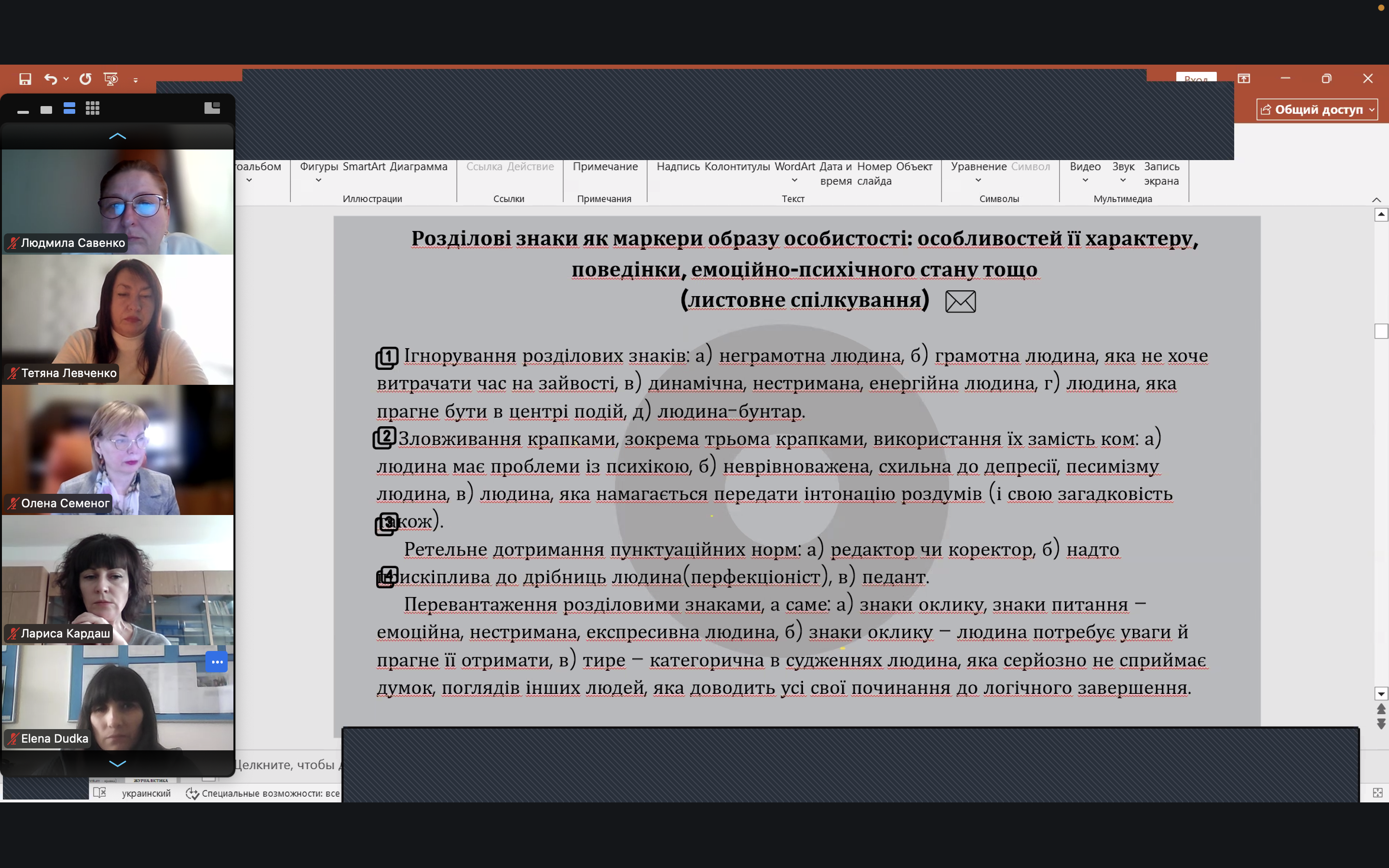1389x868 pixels.
Task: Switch Zoom video panel to grid view
Action: click(93, 108)
